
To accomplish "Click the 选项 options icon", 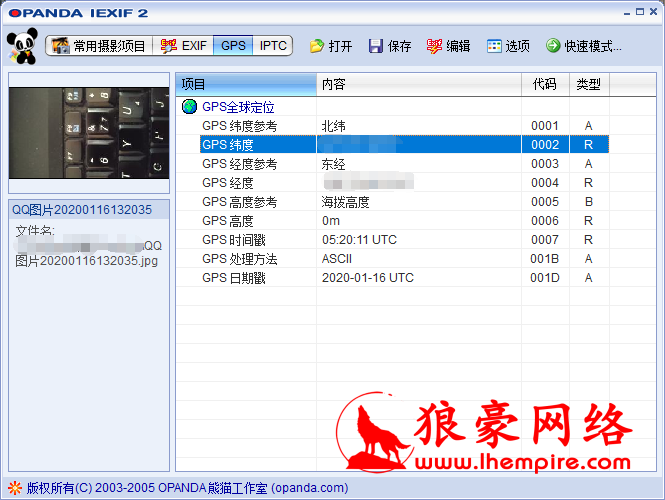I will (494, 46).
